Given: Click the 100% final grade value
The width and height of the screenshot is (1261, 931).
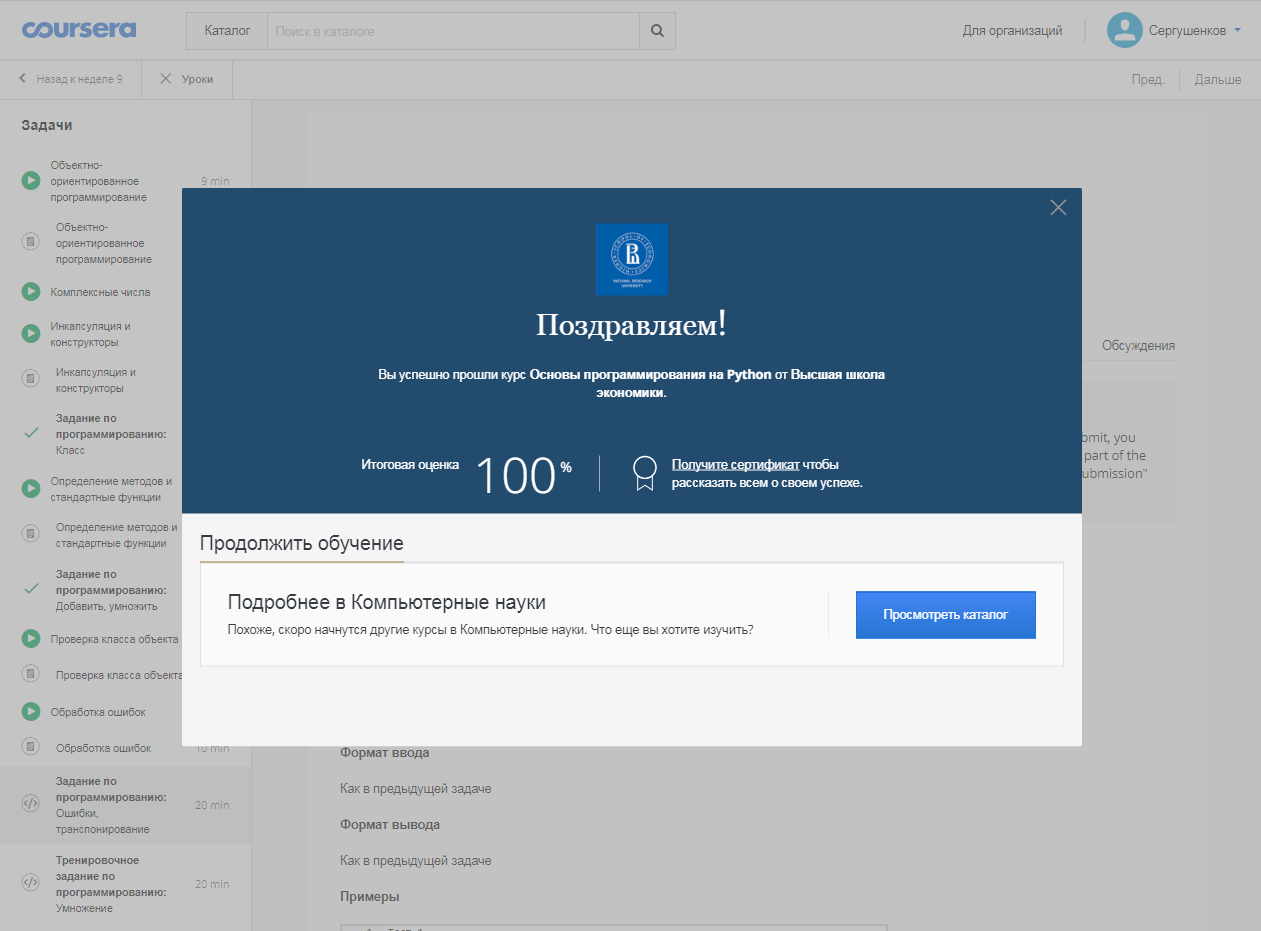Looking at the screenshot, I should coord(523,476).
